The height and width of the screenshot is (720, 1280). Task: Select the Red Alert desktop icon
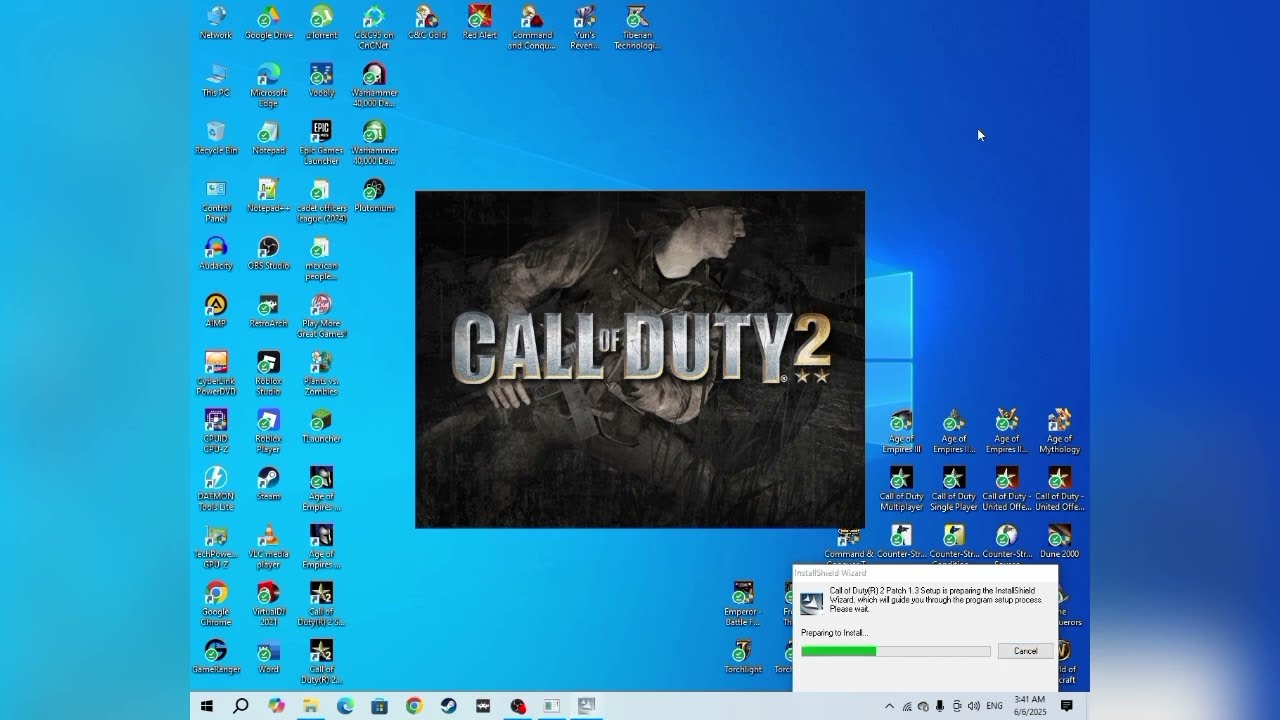pyautogui.click(x=480, y=23)
